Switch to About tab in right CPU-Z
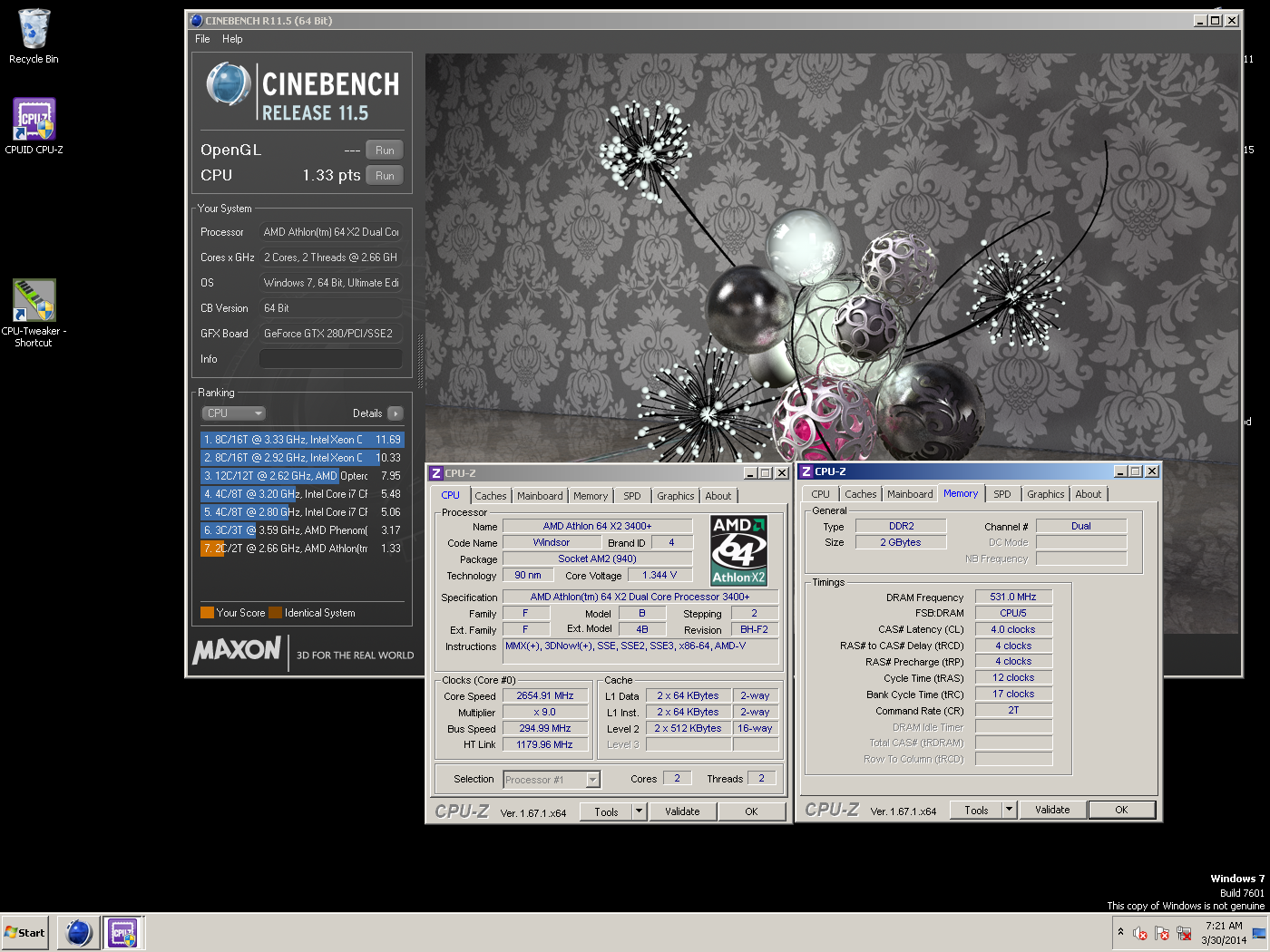This screenshot has height=952, width=1270. pos(1089,494)
